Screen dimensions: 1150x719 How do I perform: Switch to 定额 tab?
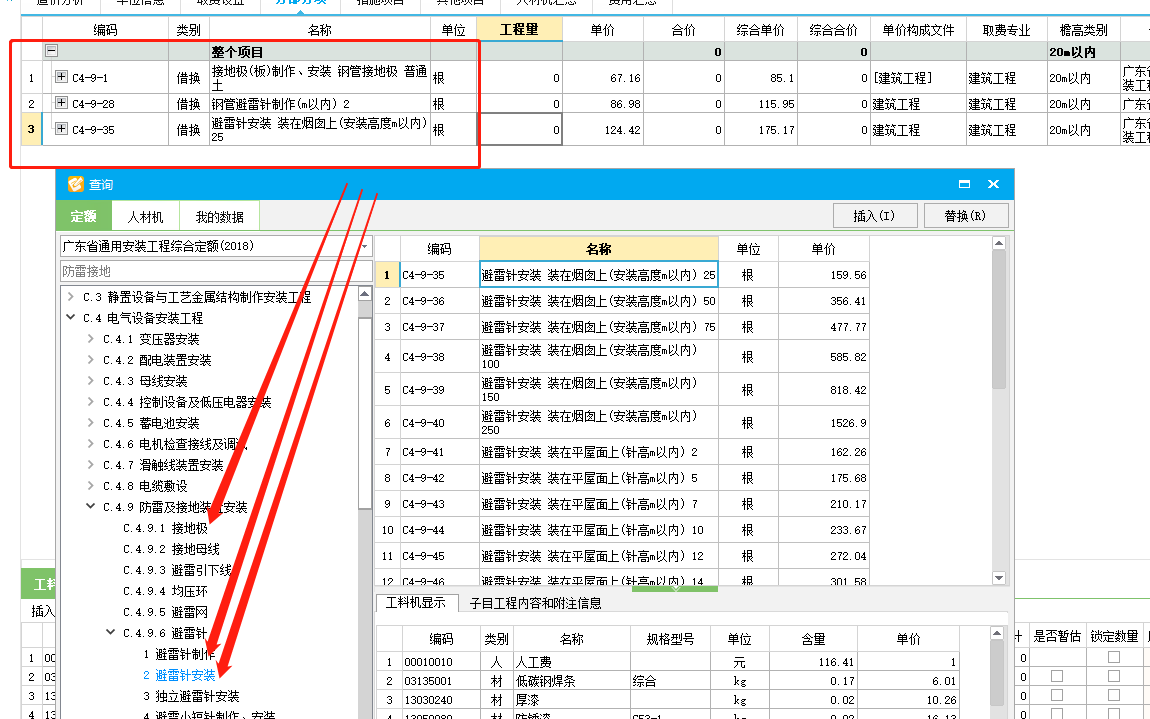[x=84, y=216]
